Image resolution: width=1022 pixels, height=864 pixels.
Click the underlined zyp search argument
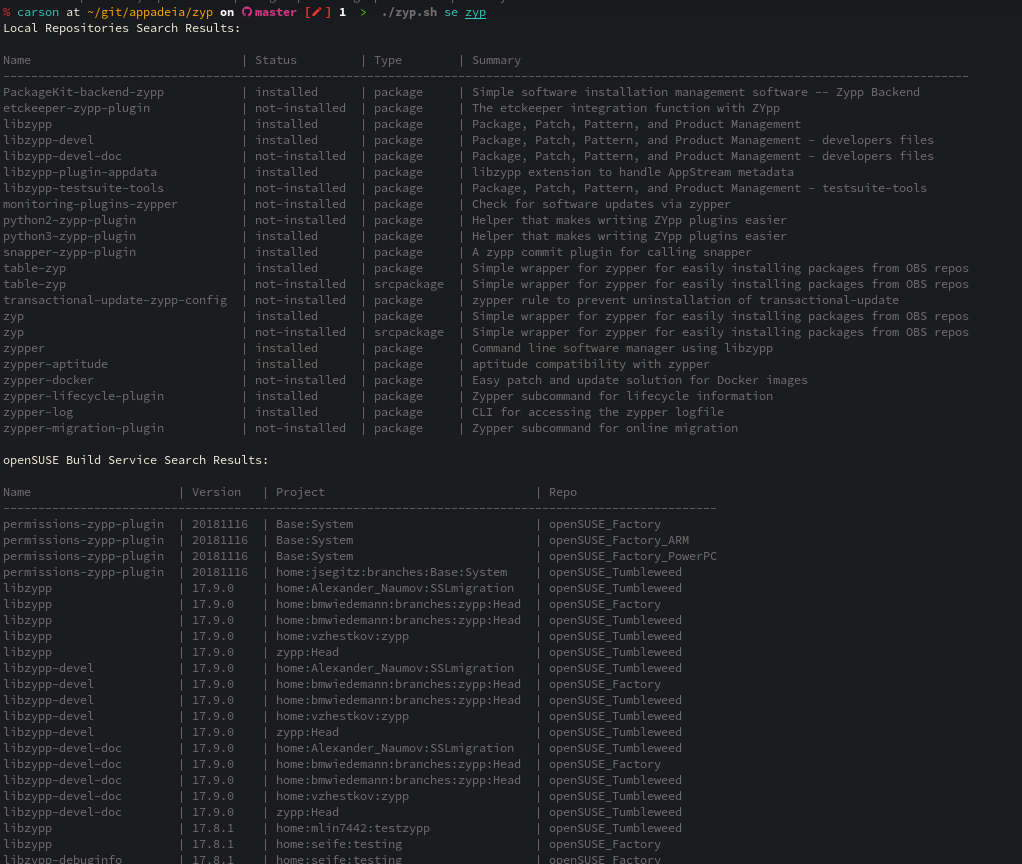click(475, 12)
